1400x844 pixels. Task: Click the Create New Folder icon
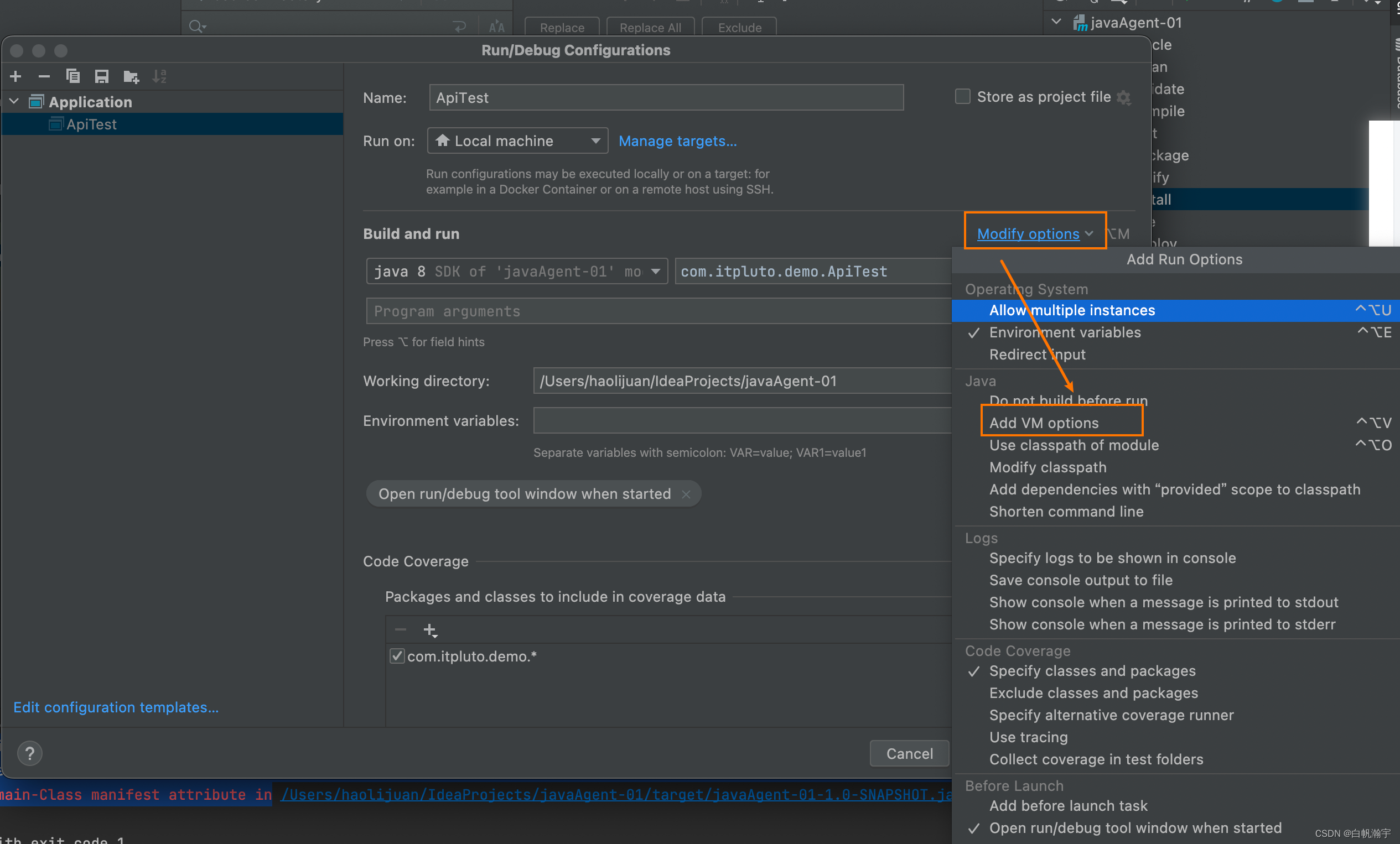pos(131,76)
